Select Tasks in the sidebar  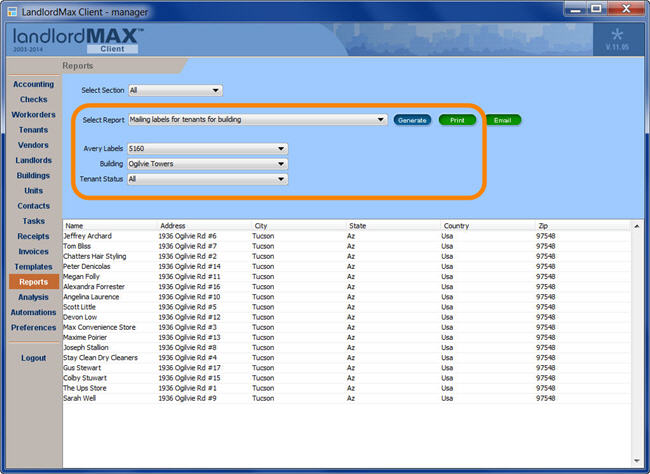point(34,221)
